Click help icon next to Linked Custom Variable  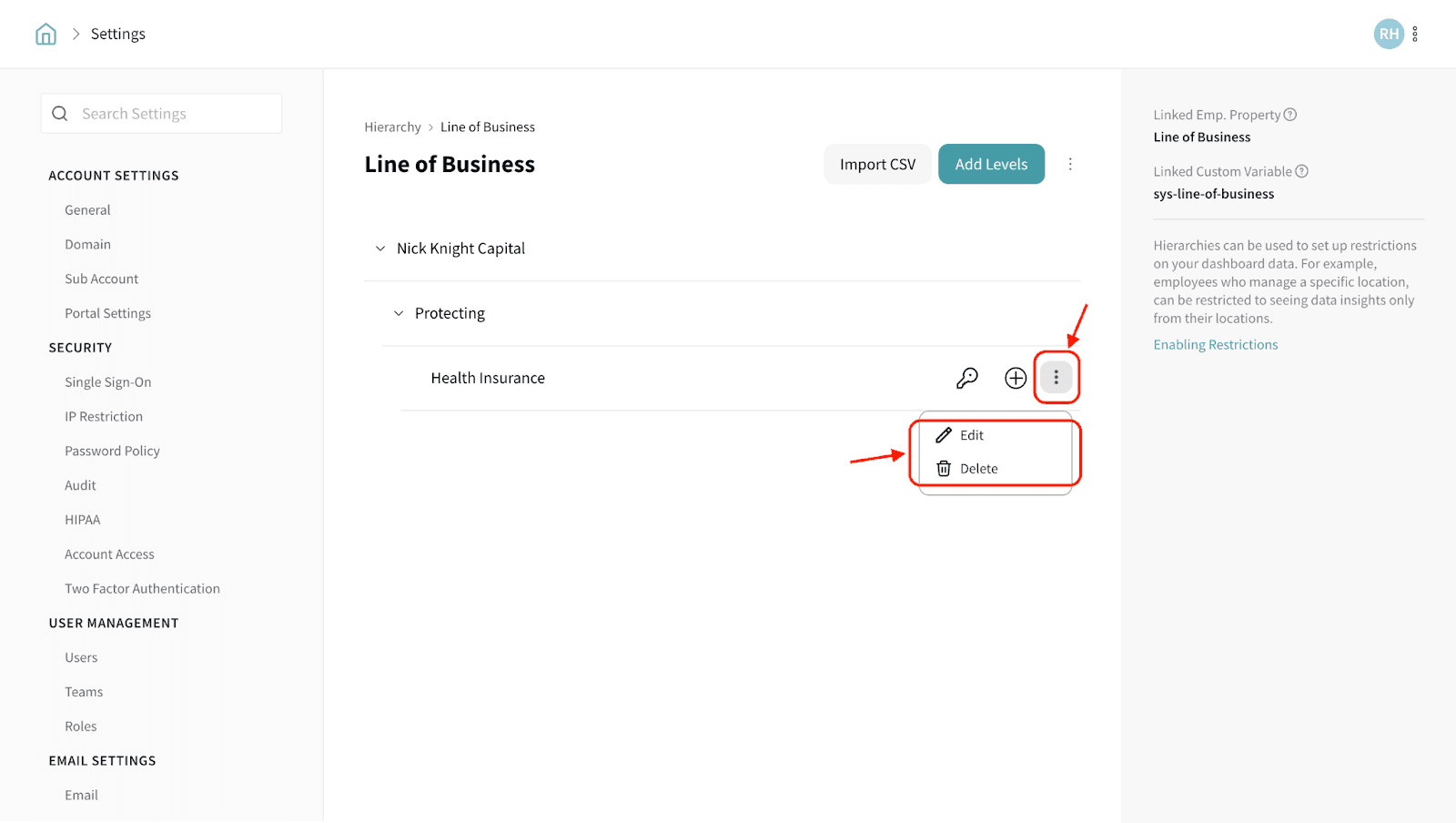[x=1302, y=171]
